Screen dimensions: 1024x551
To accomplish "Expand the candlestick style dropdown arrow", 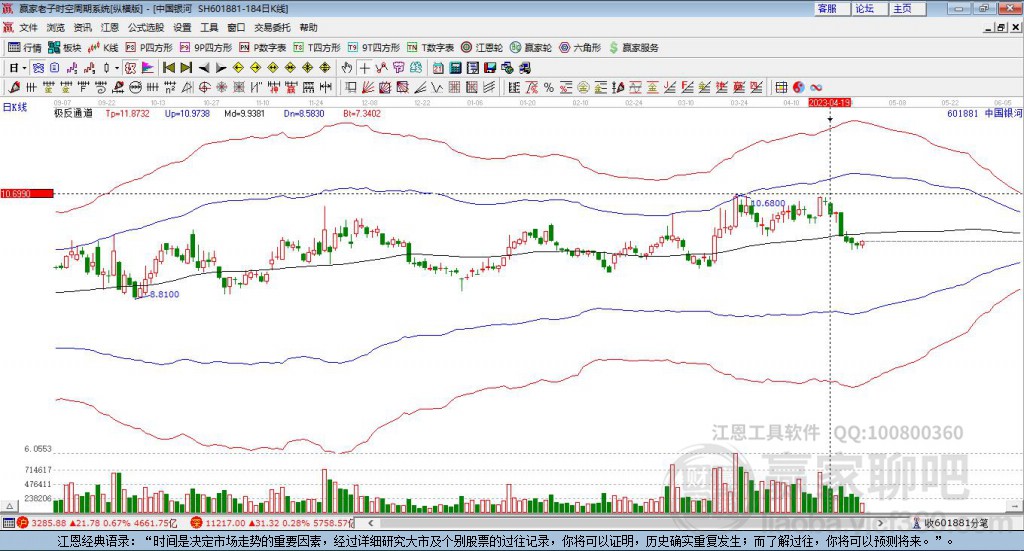I will [117, 68].
